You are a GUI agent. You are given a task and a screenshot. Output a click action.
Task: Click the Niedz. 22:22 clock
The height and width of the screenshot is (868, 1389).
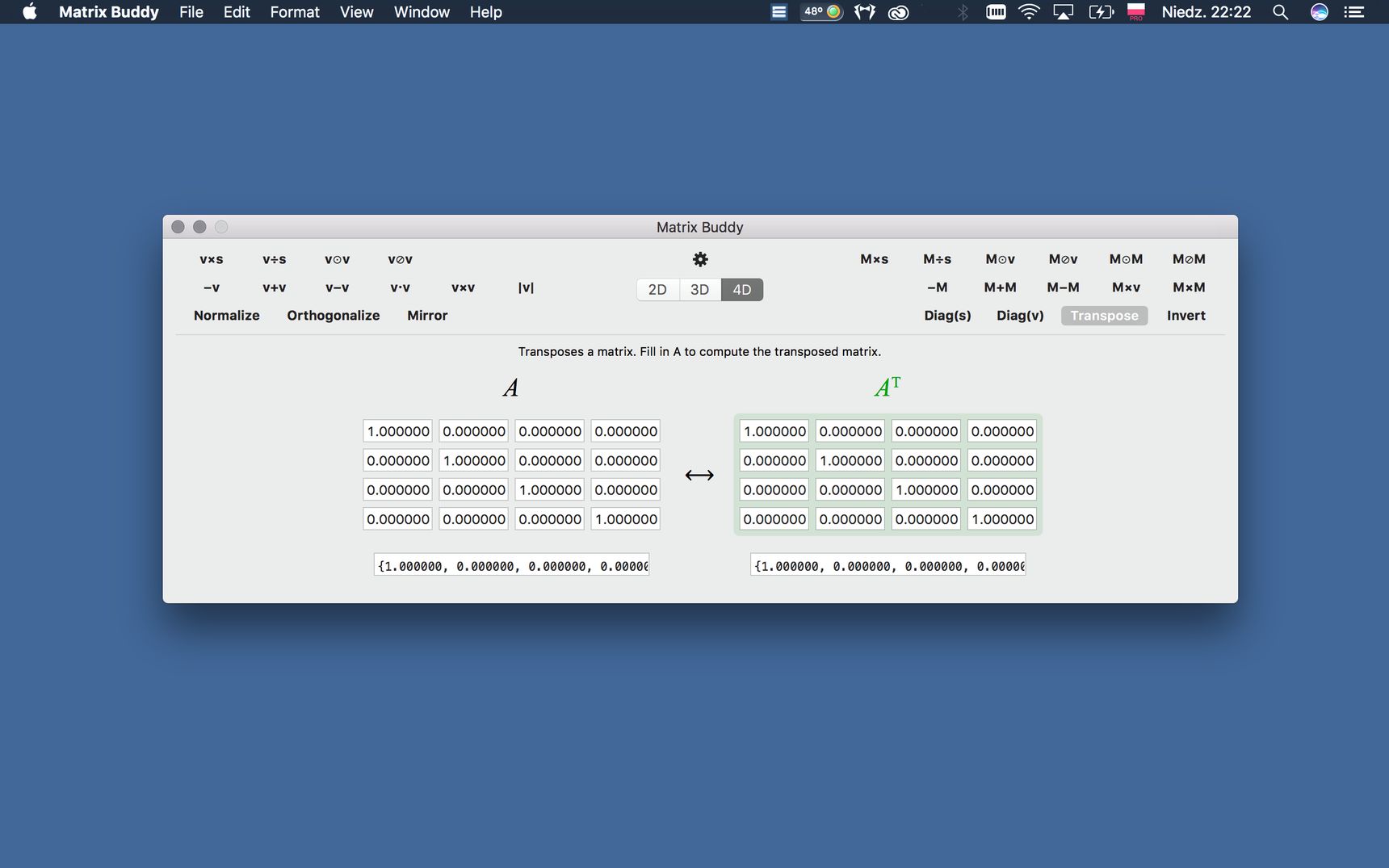(1206, 11)
